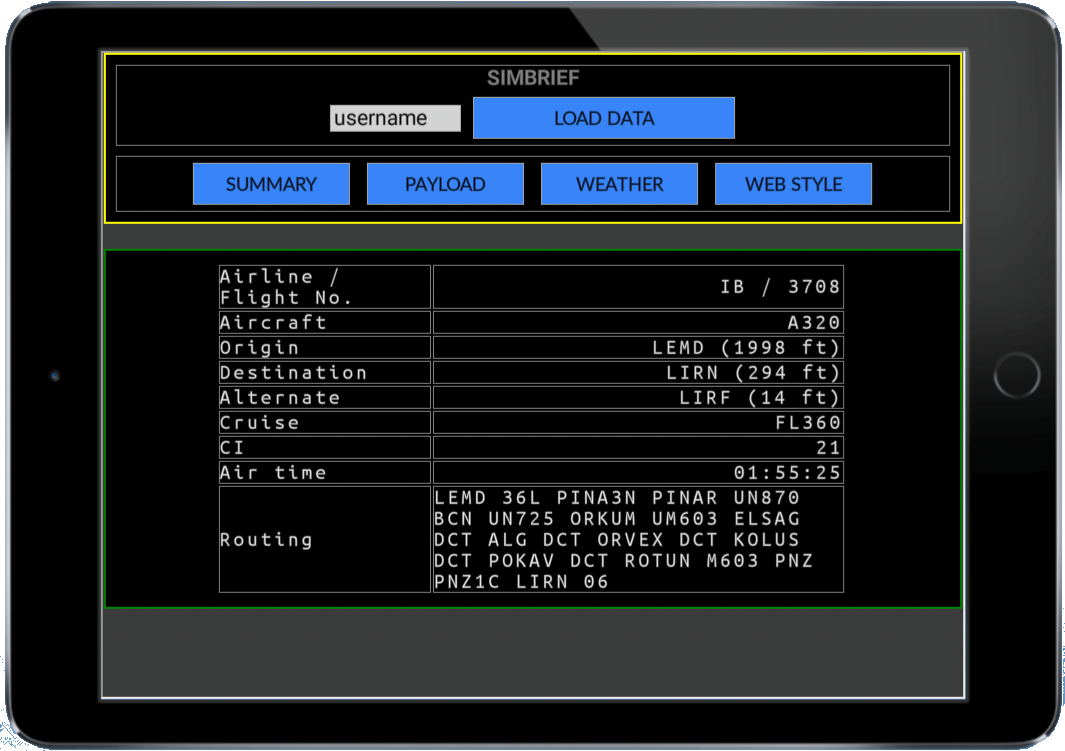Click the routing text starting with LEMD 36L
1065x751 pixels.
coord(624,539)
